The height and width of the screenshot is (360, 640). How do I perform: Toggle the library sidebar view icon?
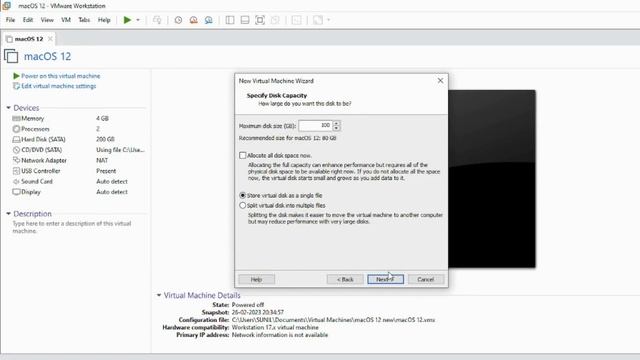point(230,20)
